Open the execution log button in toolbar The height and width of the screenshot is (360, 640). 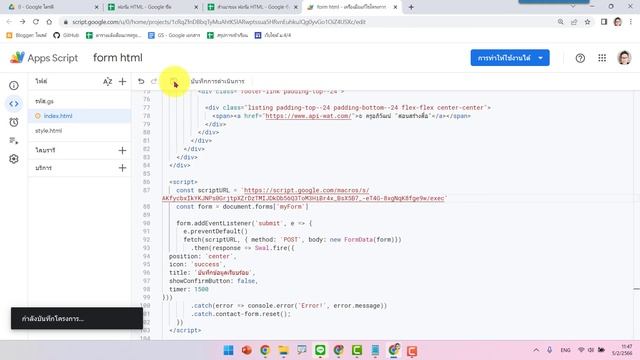pyautogui.click(x=217, y=81)
